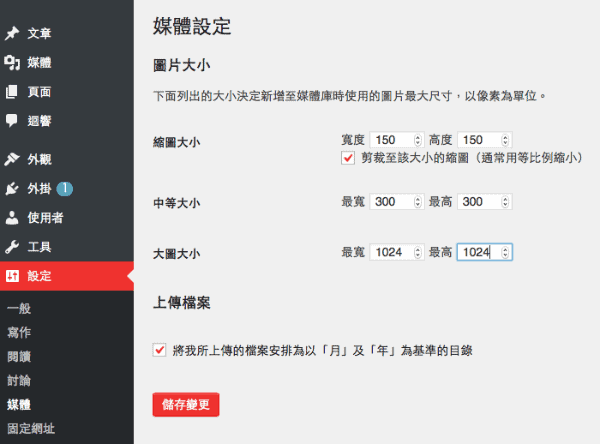This screenshot has height=444, width=600.
Task: Select the highlighted 設定 menu
Action: [x=67, y=276]
